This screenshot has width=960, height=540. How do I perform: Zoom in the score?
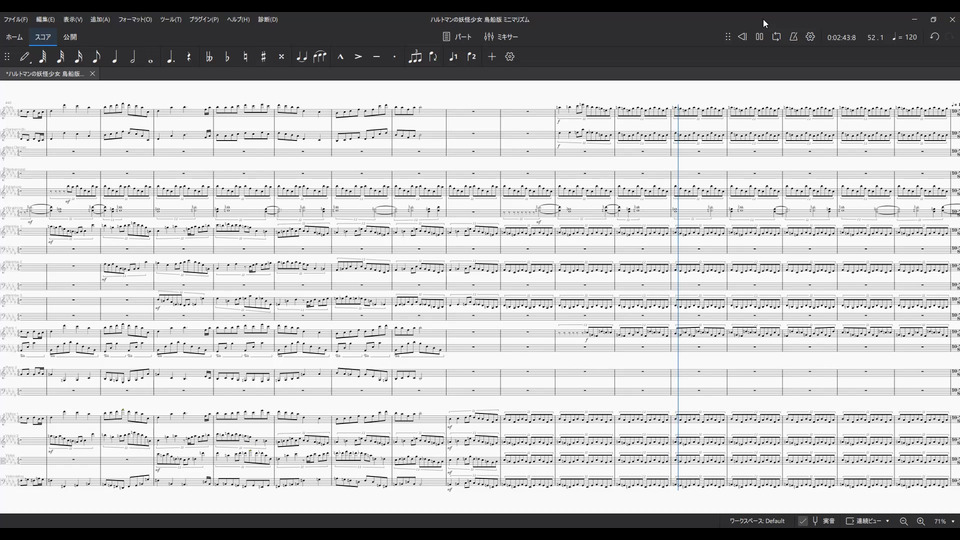point(921,521)
